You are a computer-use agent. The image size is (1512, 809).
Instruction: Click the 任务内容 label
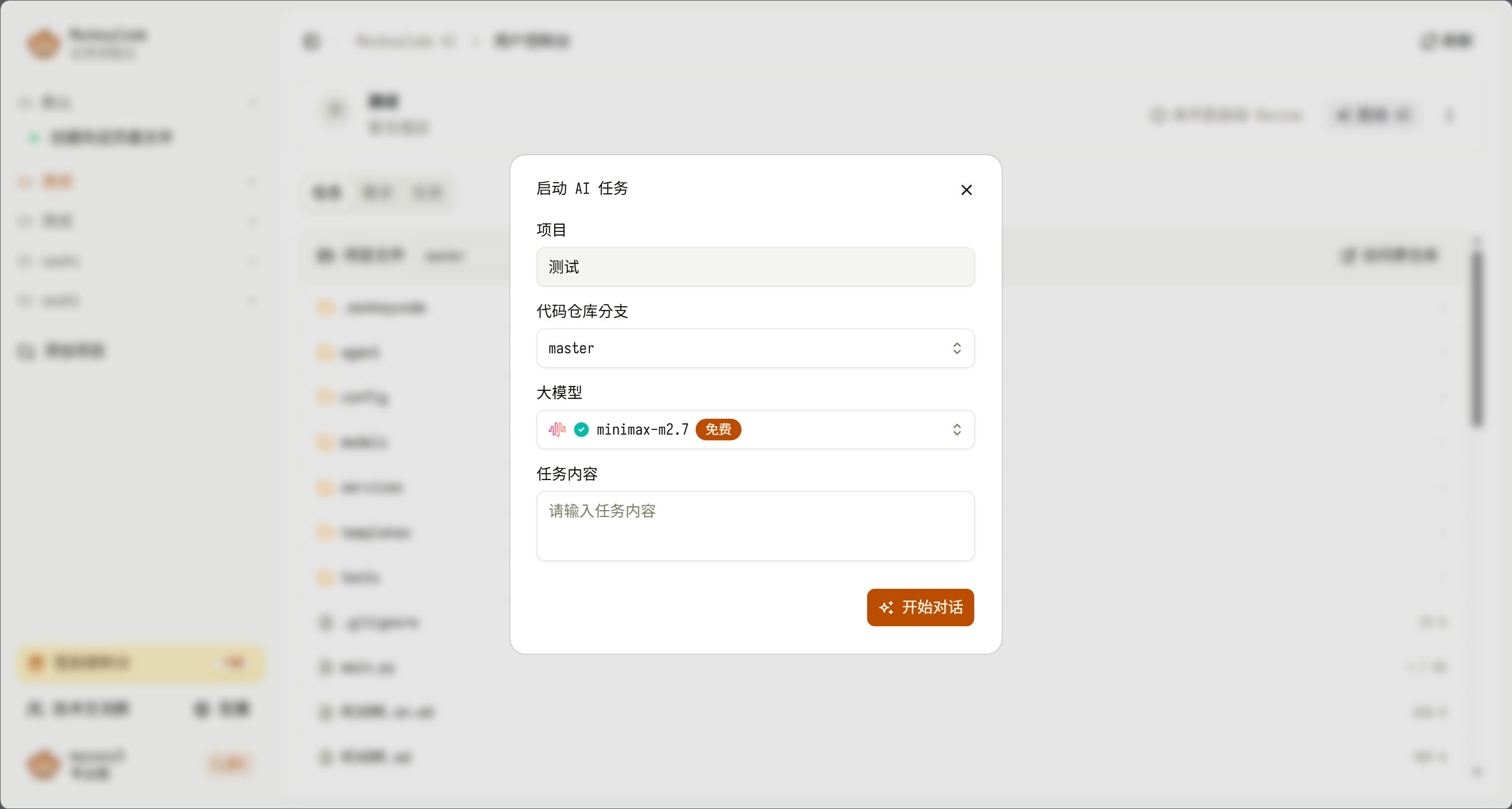566,474
